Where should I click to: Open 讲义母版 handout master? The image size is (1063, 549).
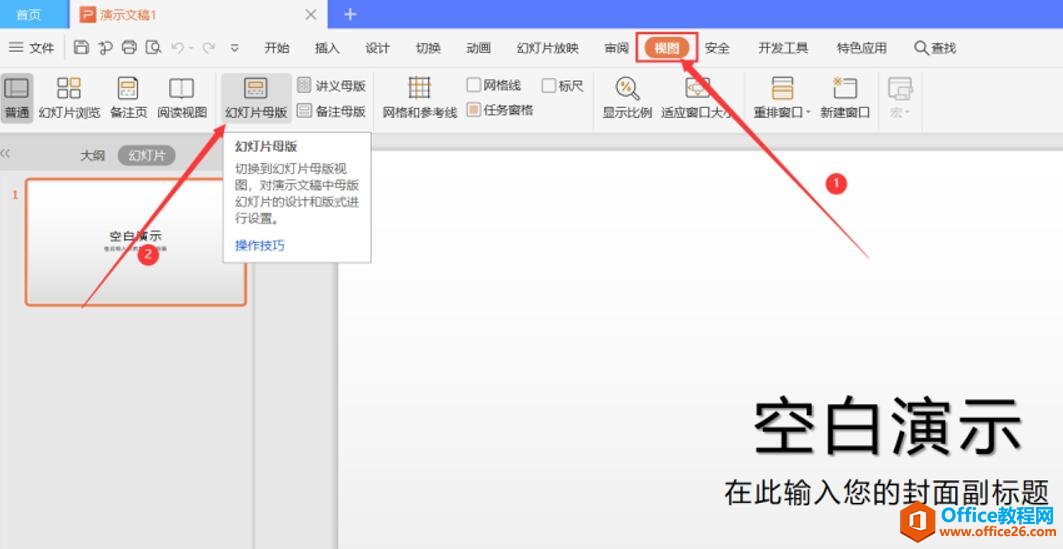[x=332, y=85]
